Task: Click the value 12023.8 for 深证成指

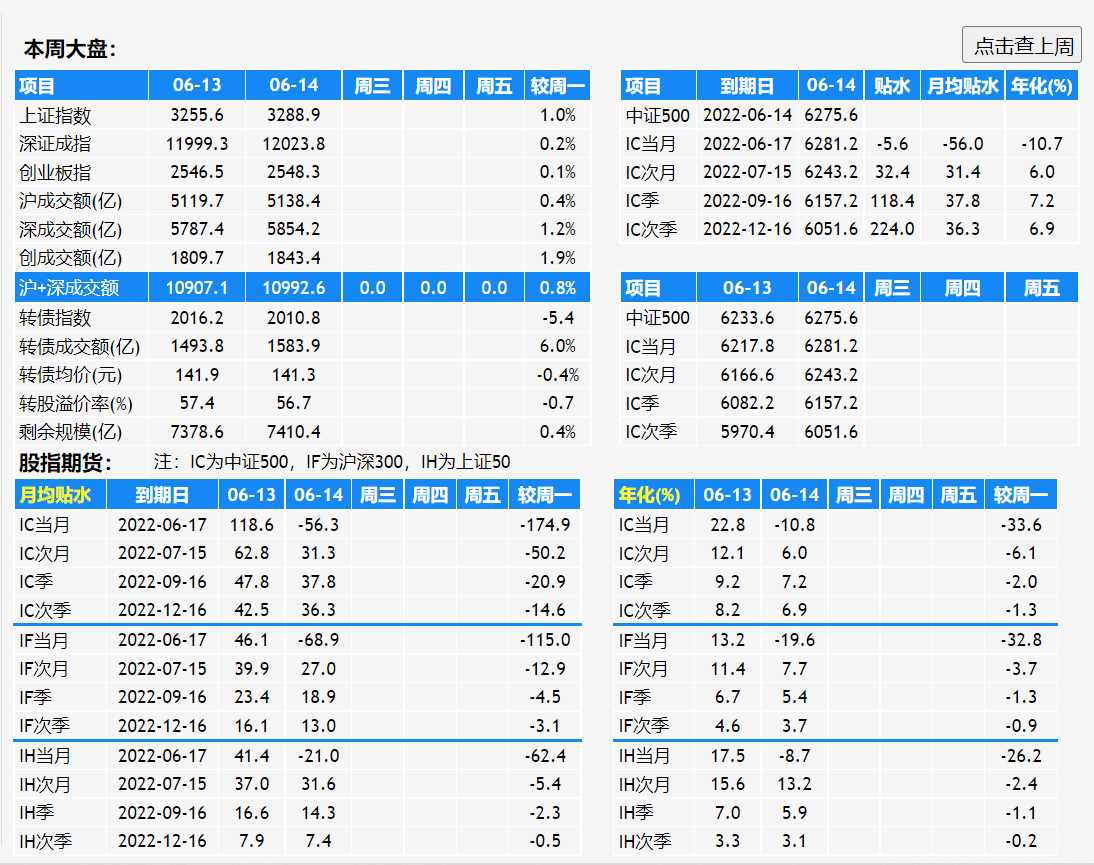Action: [x=294, y=144]
